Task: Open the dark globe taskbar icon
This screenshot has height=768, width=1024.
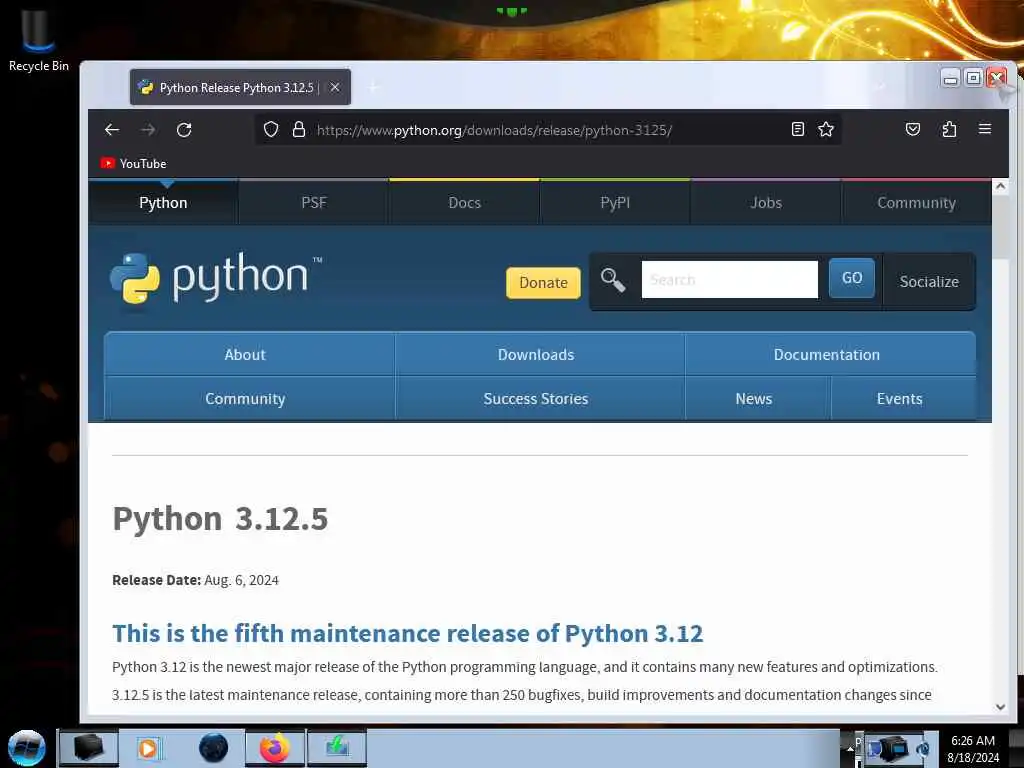Action: pyautogui.click(x=214, y=748)
